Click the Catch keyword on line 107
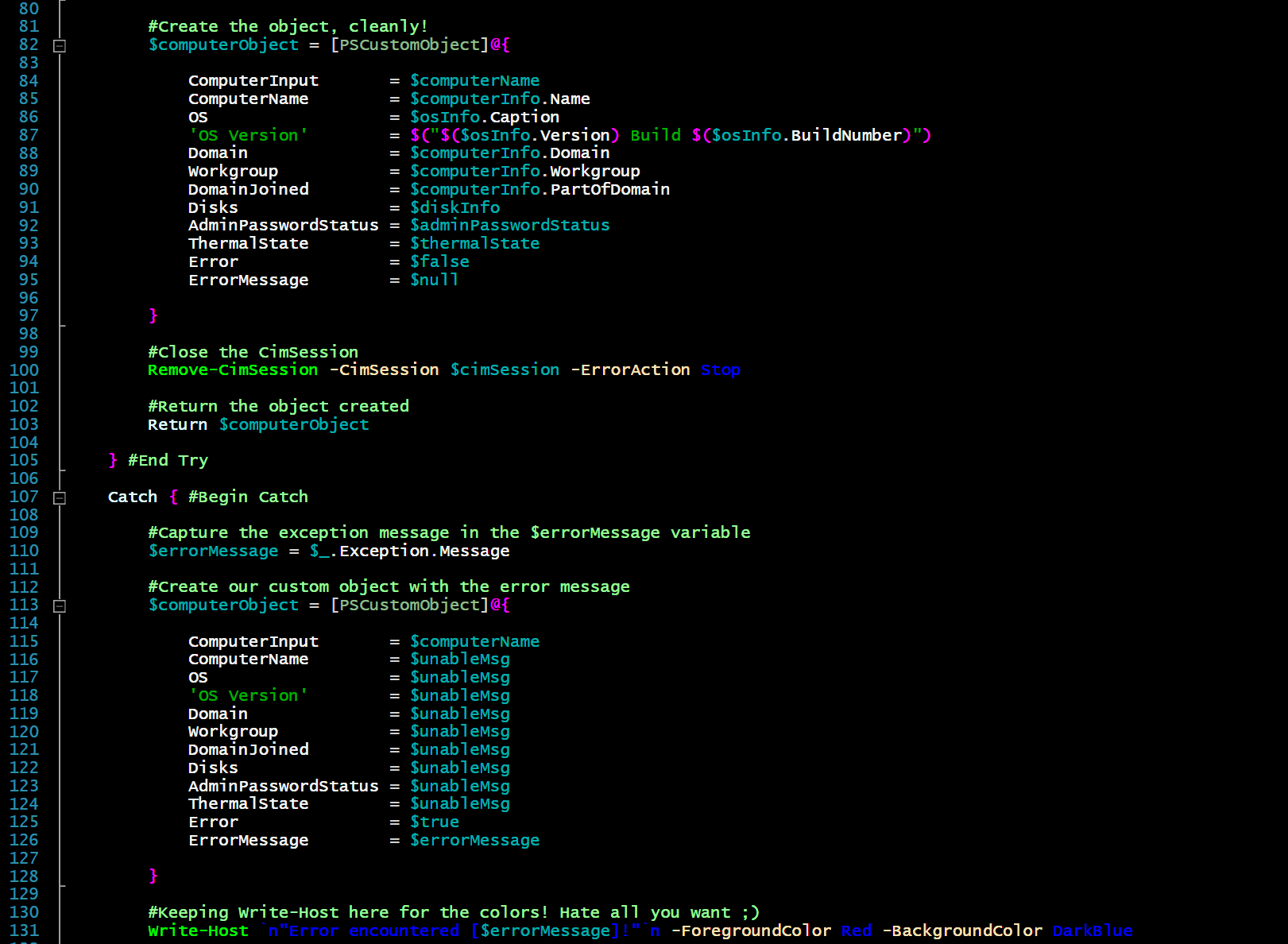The width and height of the screenshot is (1288, 944). [132, 497]
